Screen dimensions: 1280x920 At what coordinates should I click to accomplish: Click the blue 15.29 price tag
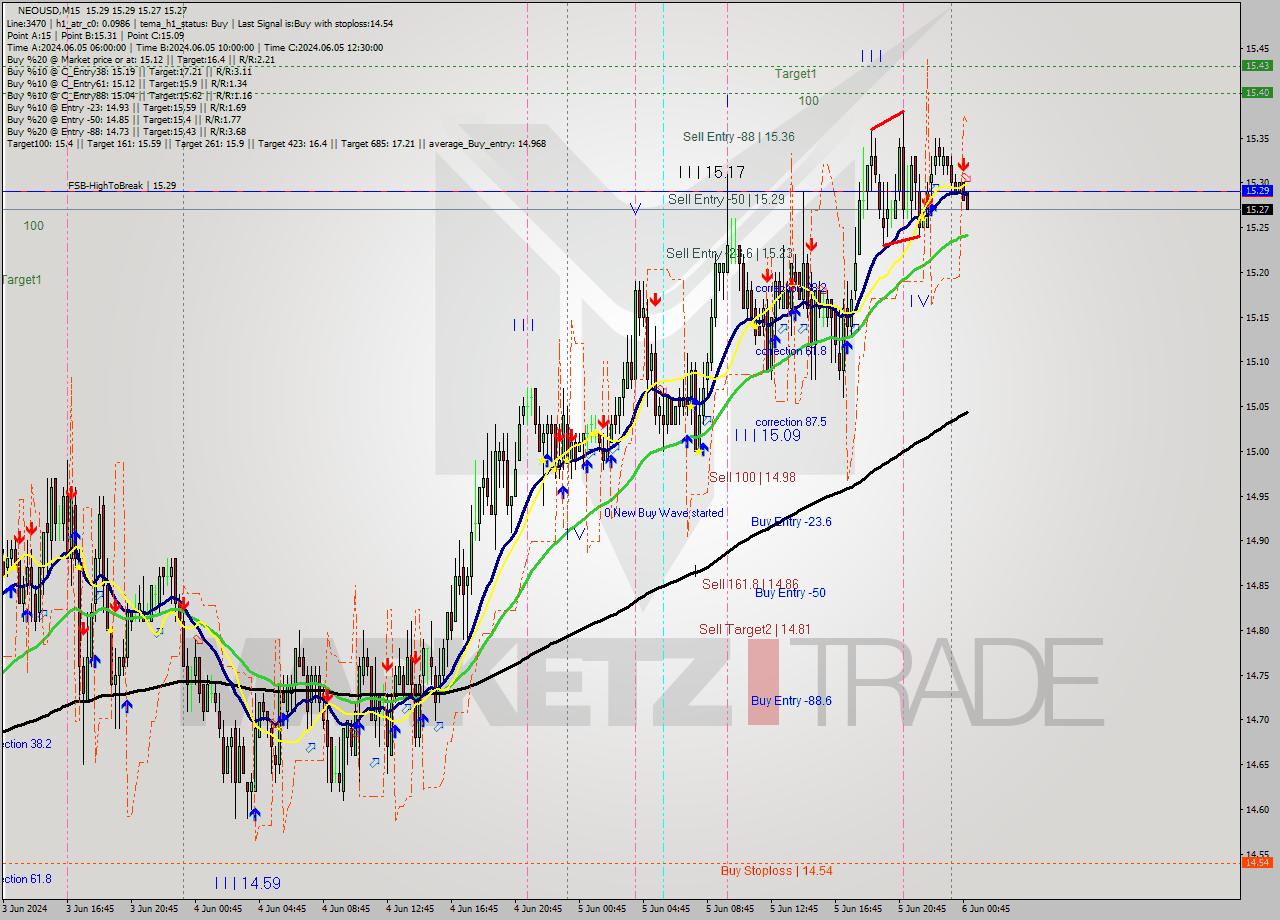point(1256,190)
